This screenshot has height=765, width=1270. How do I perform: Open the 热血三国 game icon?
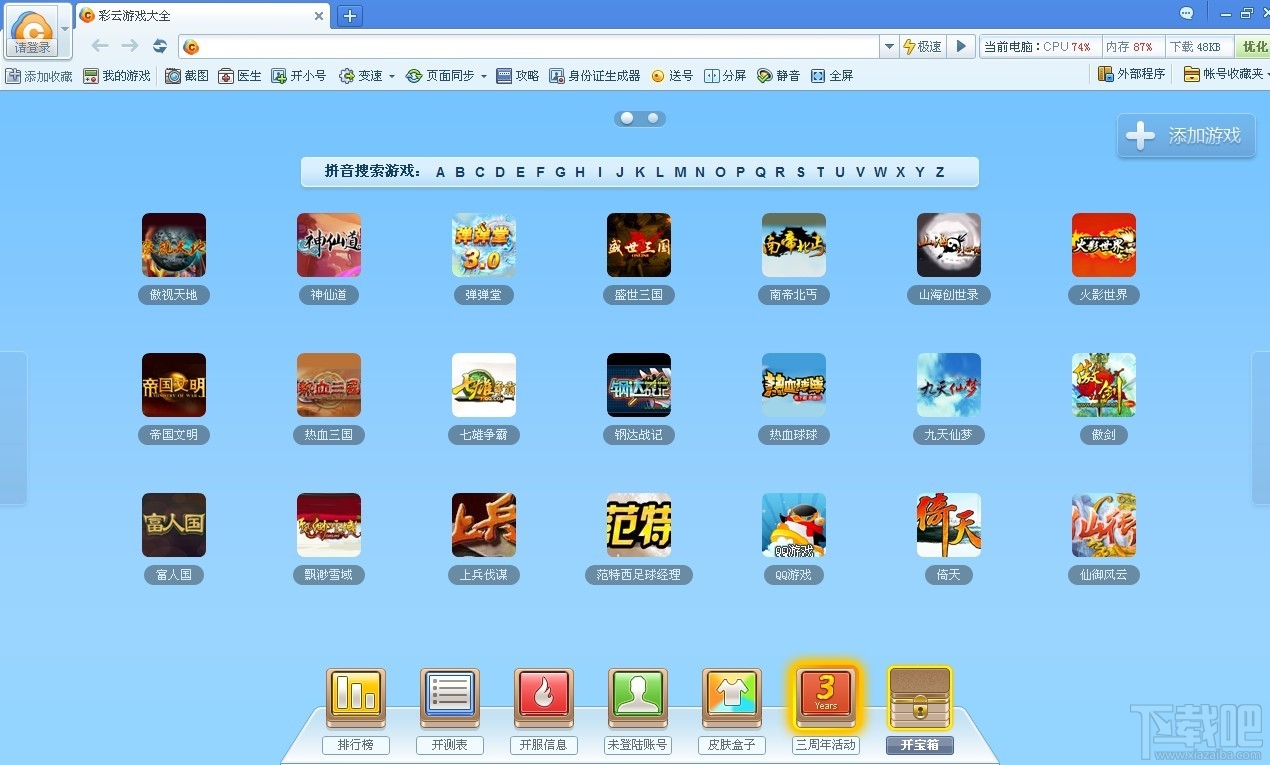tap(329, 385)
